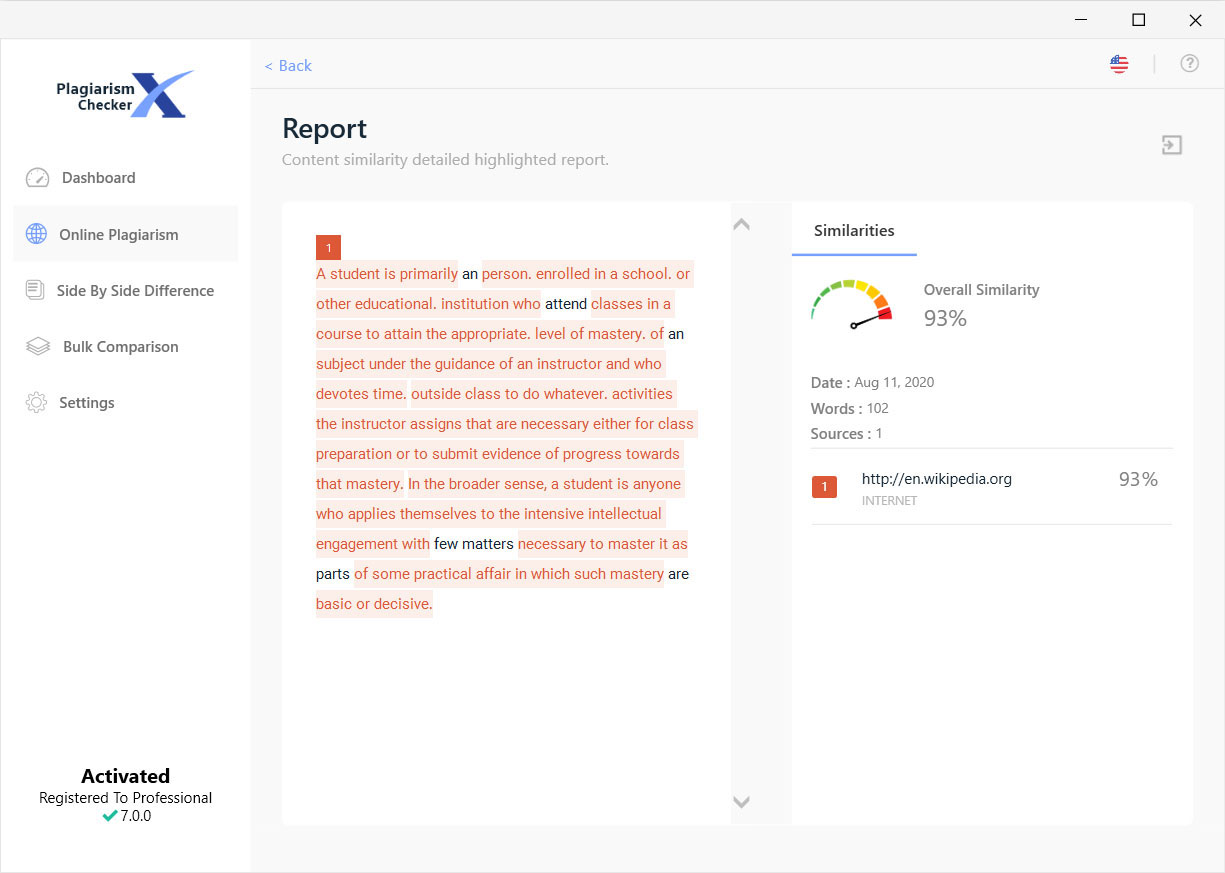The width and height of the screenshot is (1225, 873).
Task: Click the INTERNET source type label
Action: point(889,500)
